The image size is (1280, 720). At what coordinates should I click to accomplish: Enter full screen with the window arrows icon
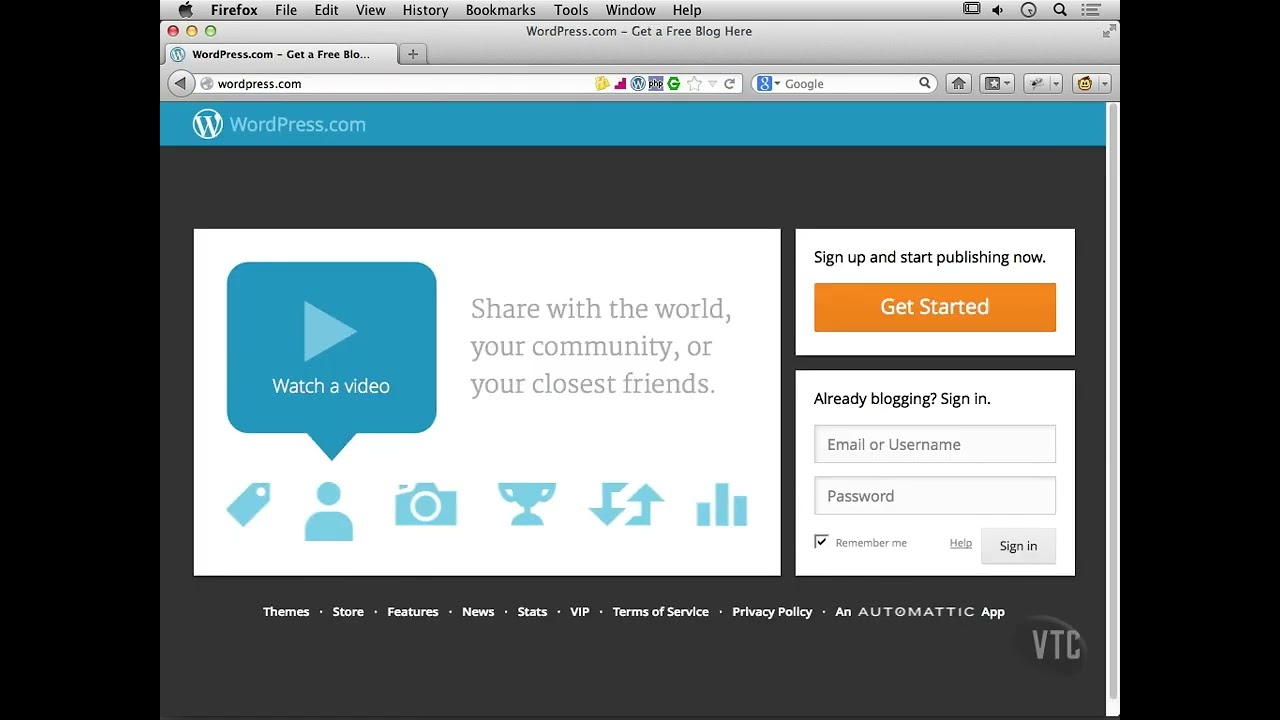(1108, 32)
